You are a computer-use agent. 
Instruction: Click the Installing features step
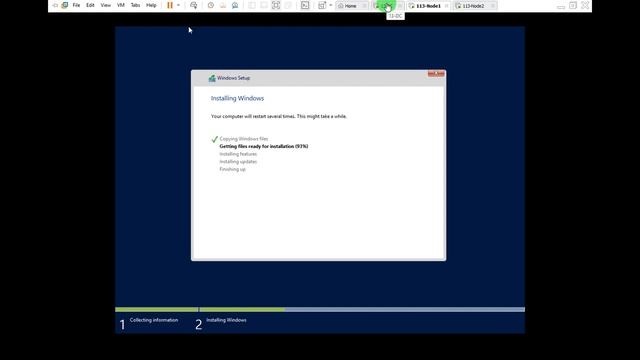[x=238, y=154]
